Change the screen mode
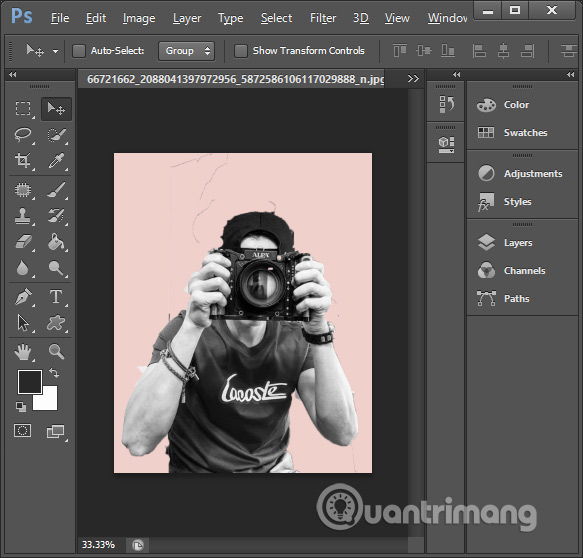This screenshot has height=558, width=583. coord(56,432)
